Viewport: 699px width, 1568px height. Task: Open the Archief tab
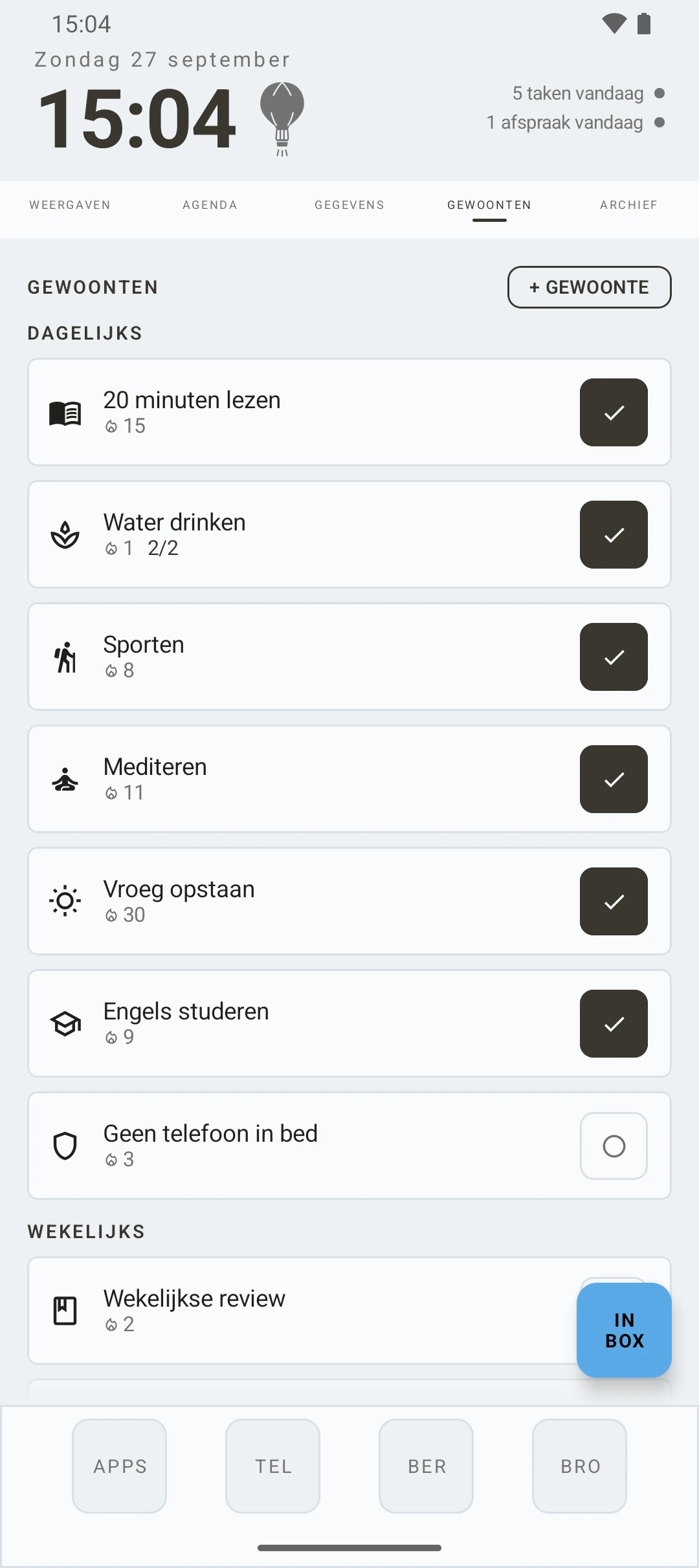point(628,205)
